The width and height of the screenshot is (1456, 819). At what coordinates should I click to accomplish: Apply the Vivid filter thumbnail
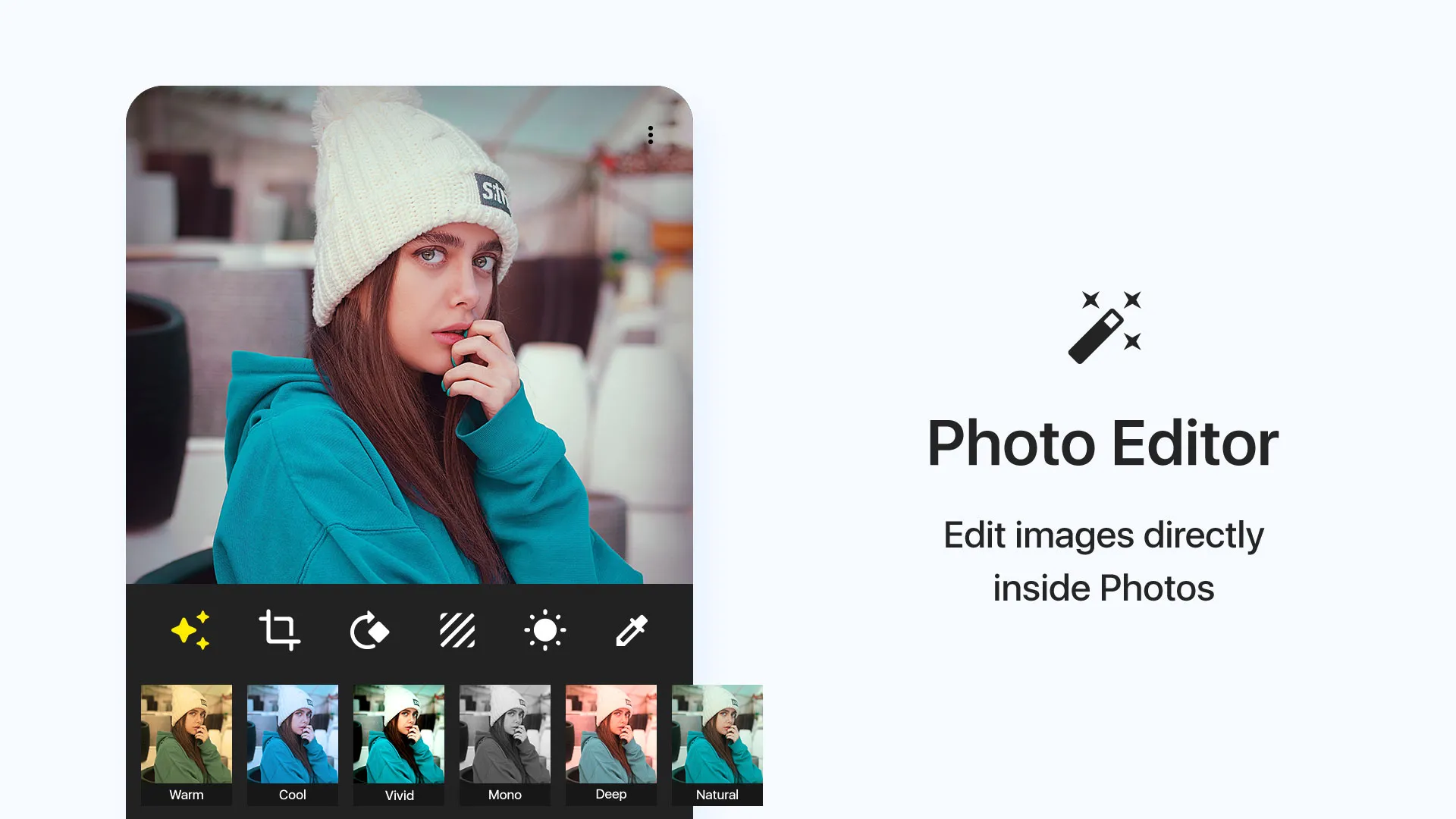point(399,745)
